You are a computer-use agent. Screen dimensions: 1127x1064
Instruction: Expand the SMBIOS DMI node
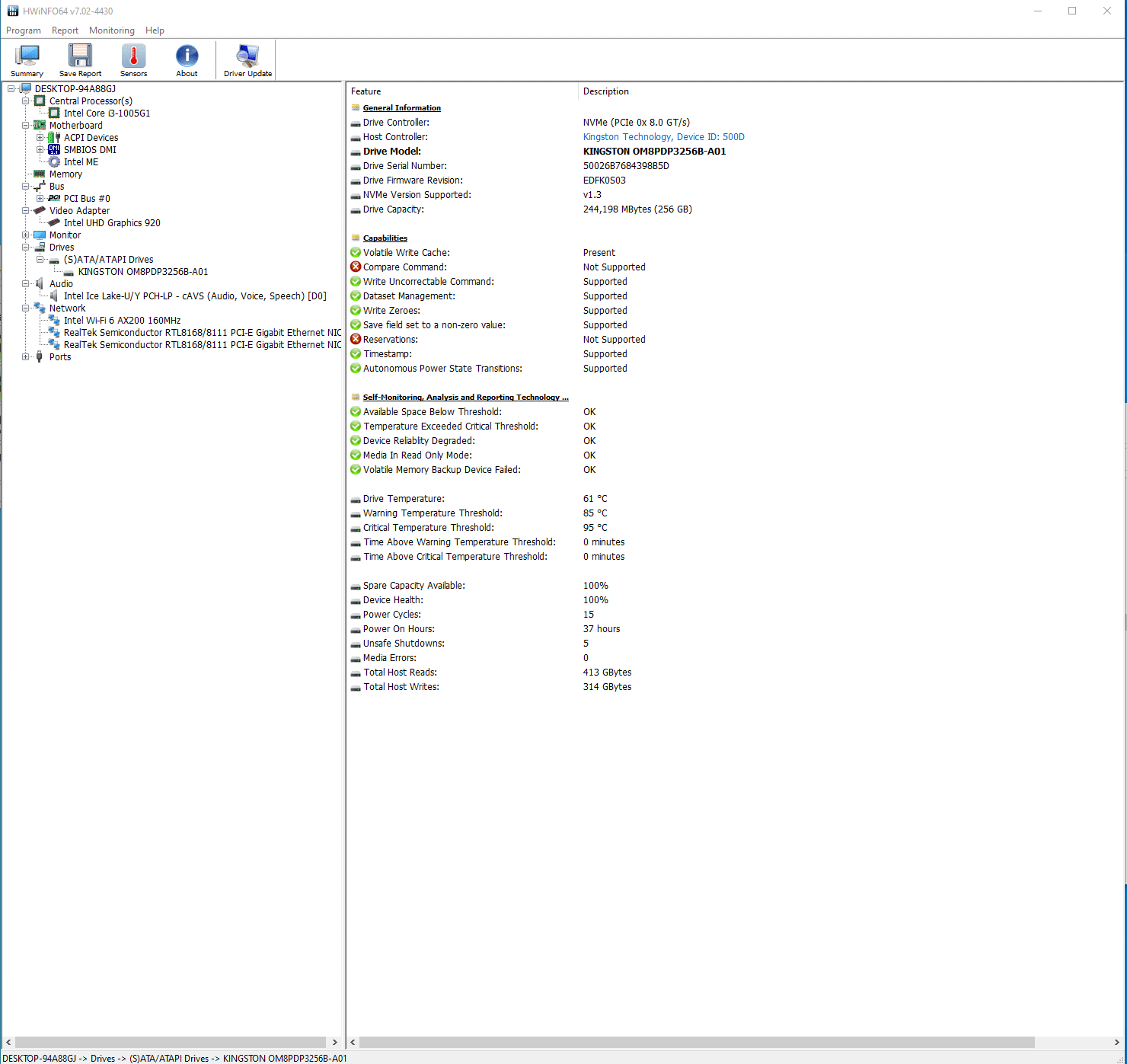pos(40,150)
